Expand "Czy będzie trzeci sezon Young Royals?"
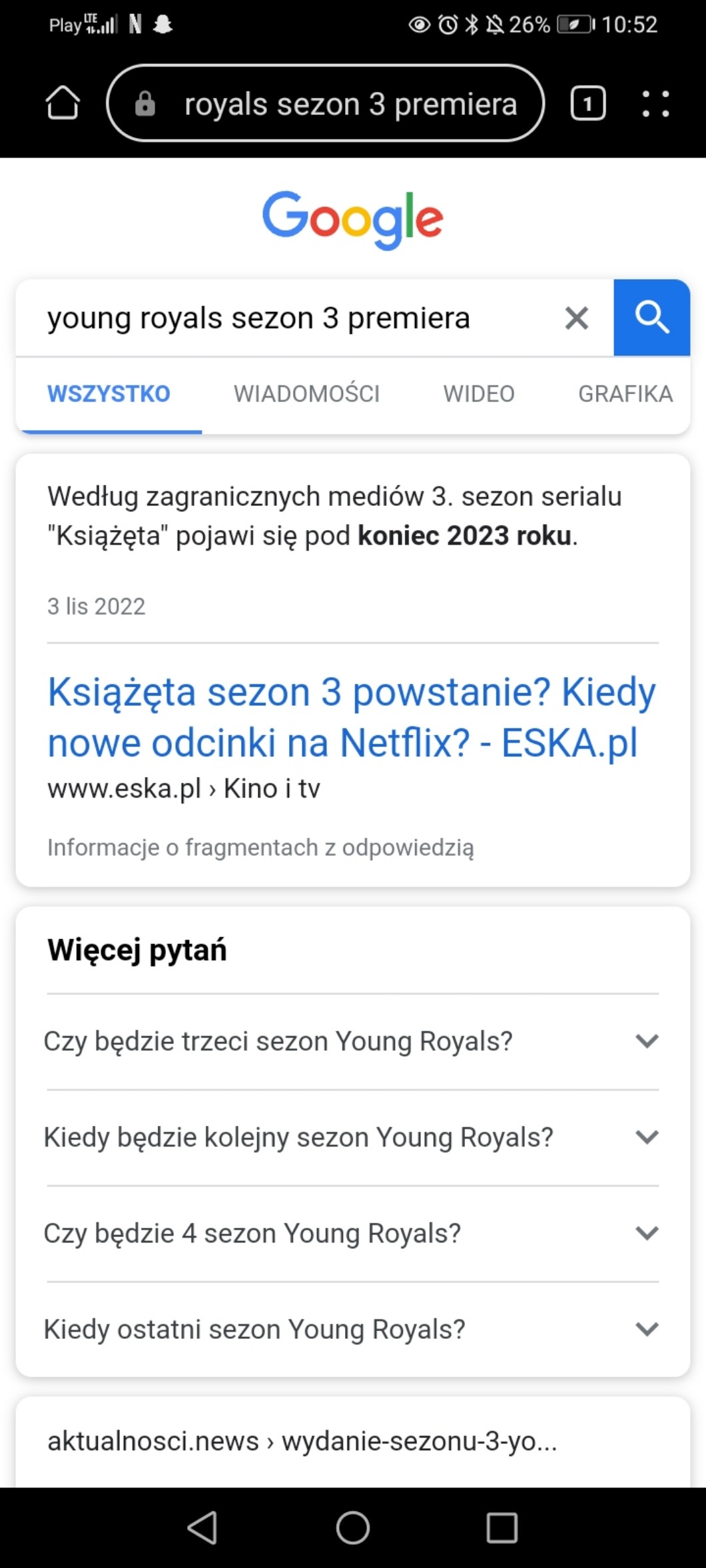706x1568 pixels. click(x=352, y=1041)
